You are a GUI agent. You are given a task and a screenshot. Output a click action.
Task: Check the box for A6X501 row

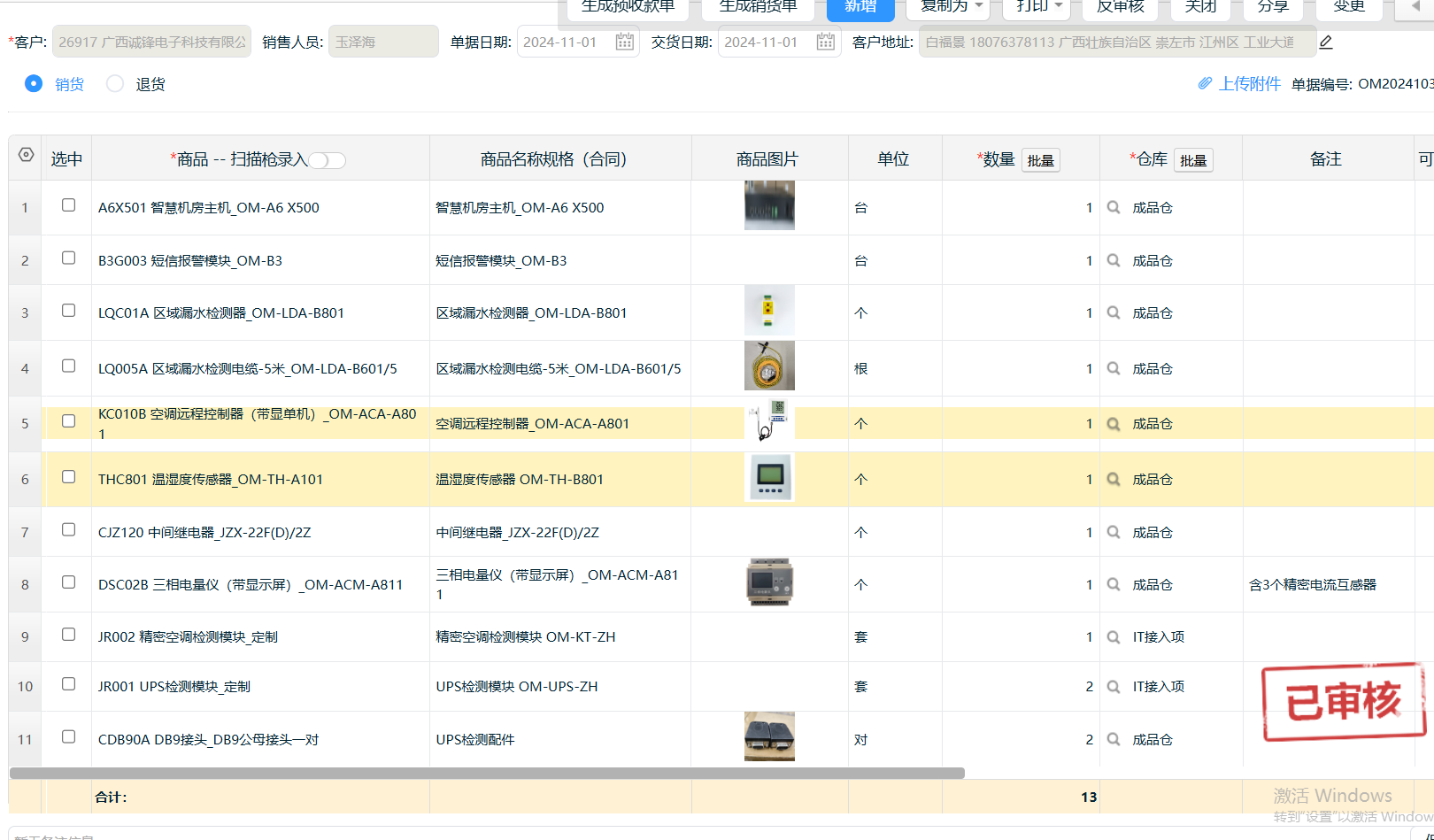68,205
